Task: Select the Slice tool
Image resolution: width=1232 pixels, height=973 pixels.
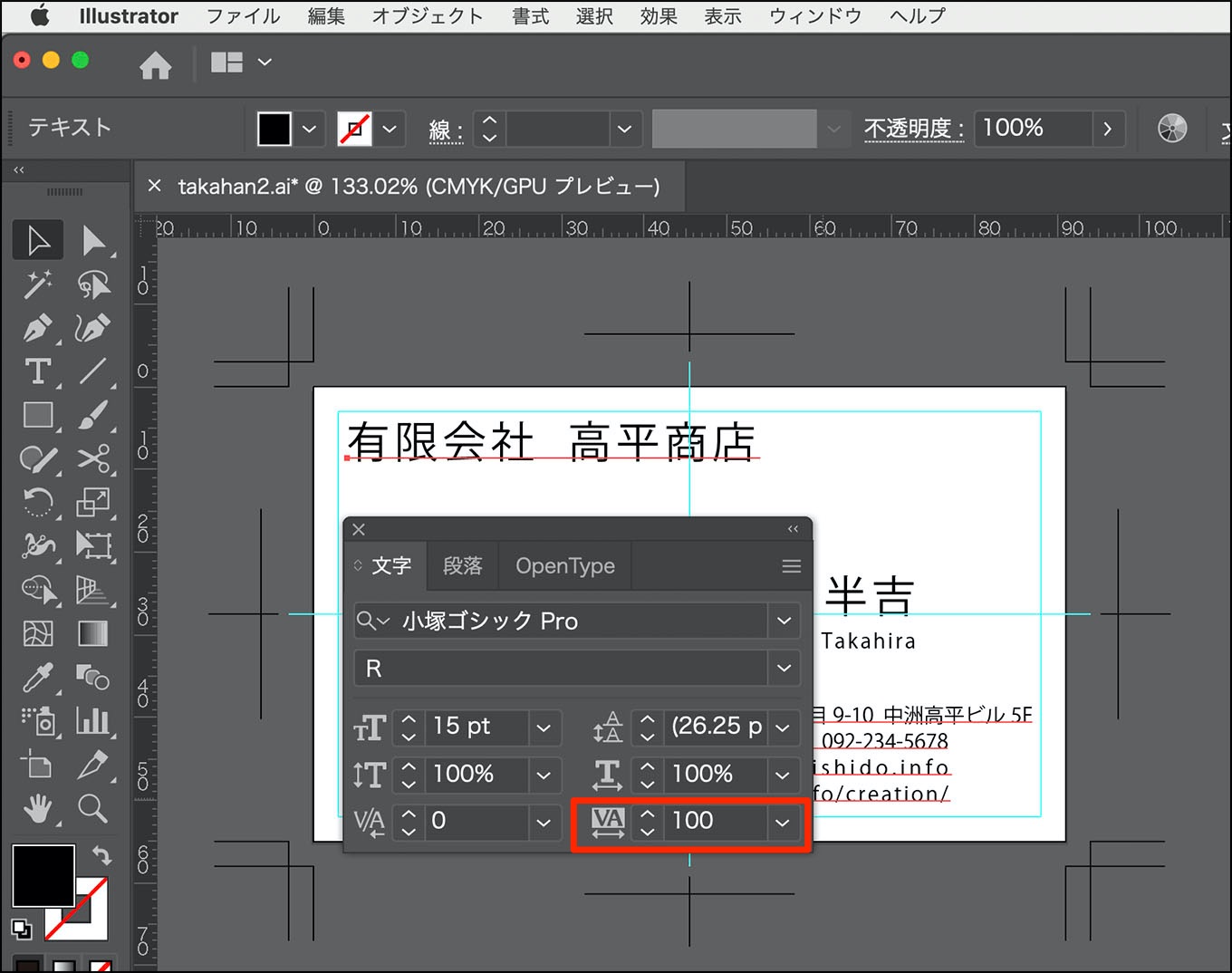Action: coord(93,765)
